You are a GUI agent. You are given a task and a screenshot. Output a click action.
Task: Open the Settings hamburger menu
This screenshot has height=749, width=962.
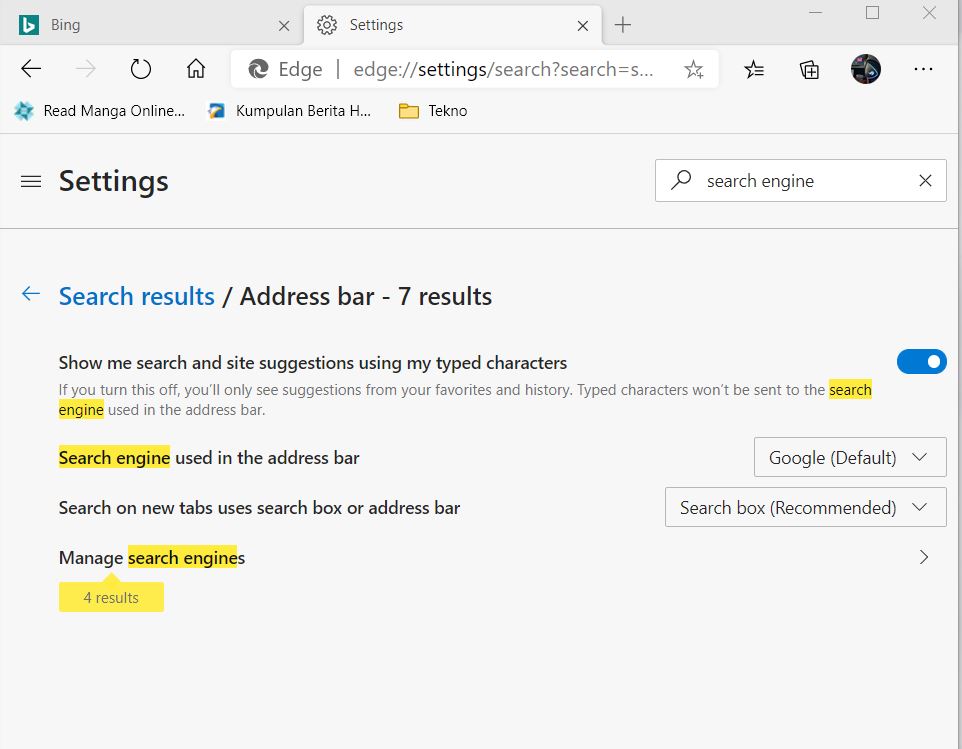[30, 181]
